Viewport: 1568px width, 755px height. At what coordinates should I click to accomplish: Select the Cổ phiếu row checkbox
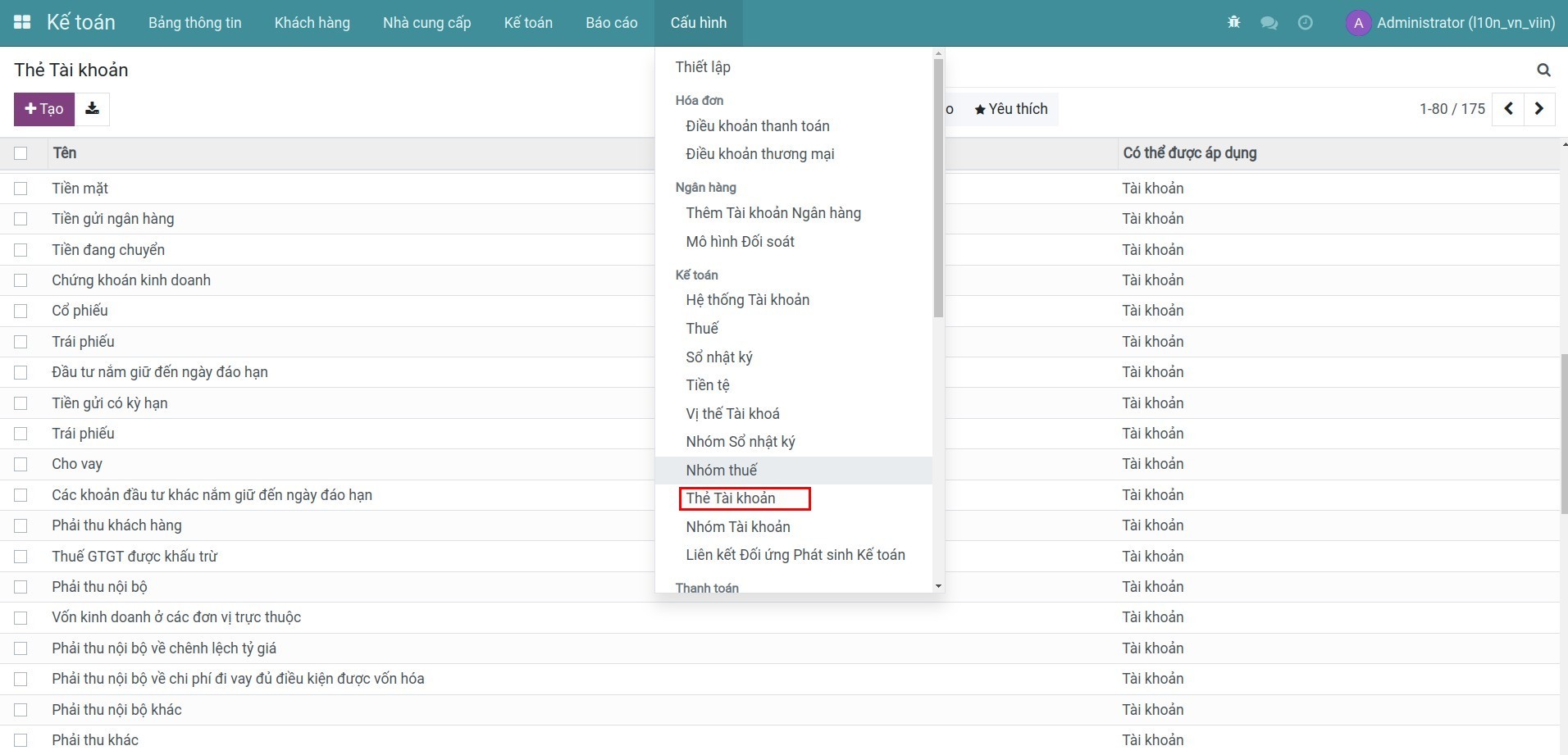(21, 311)
